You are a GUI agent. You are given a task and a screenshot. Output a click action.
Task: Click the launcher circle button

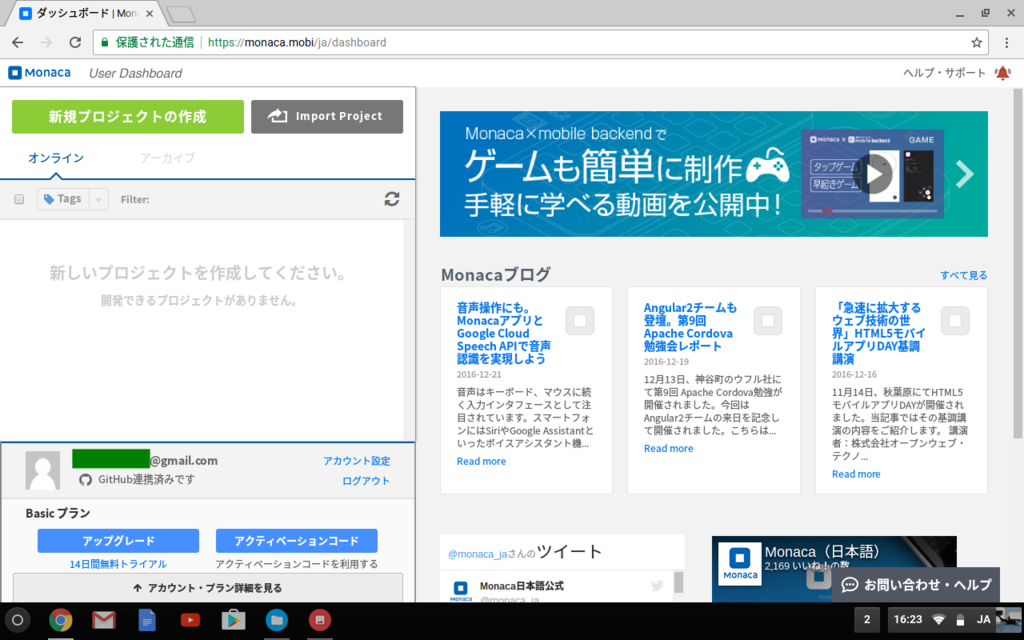click(18, 620)
